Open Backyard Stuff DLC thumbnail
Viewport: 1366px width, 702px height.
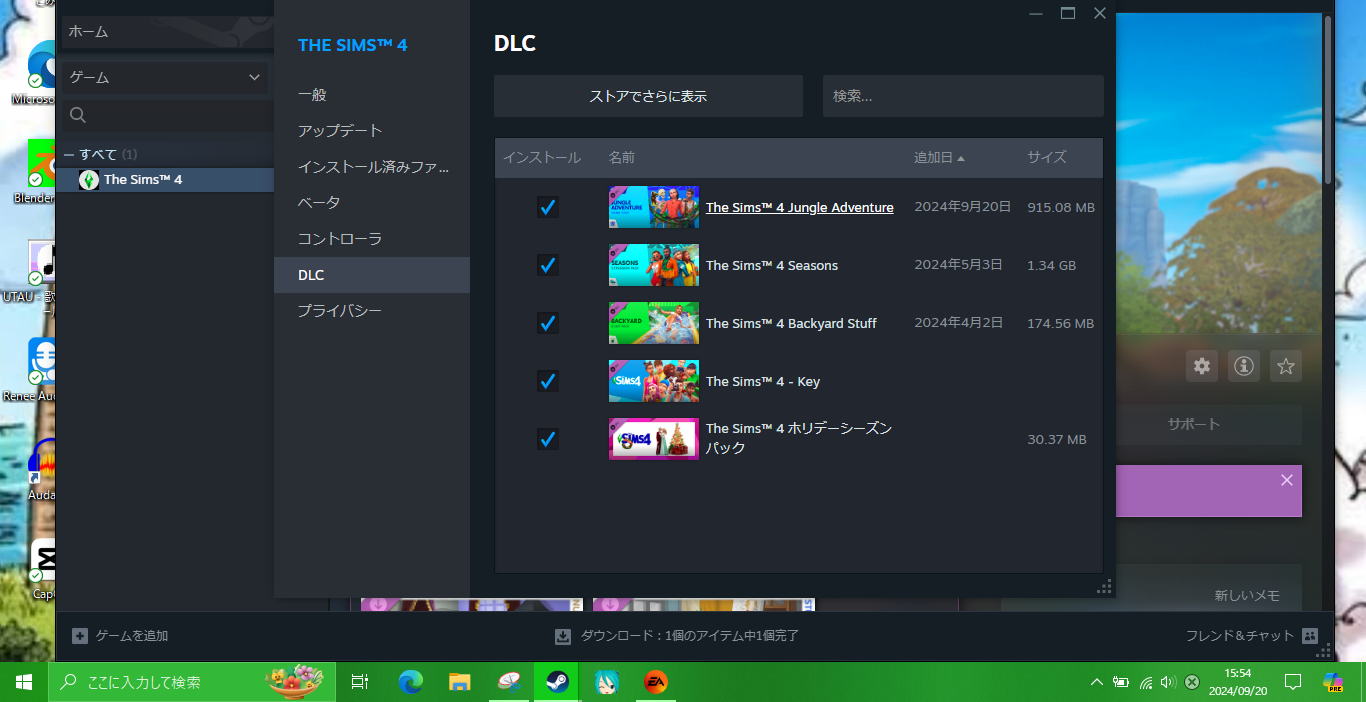pyautogui.click(x=654, y=323)
